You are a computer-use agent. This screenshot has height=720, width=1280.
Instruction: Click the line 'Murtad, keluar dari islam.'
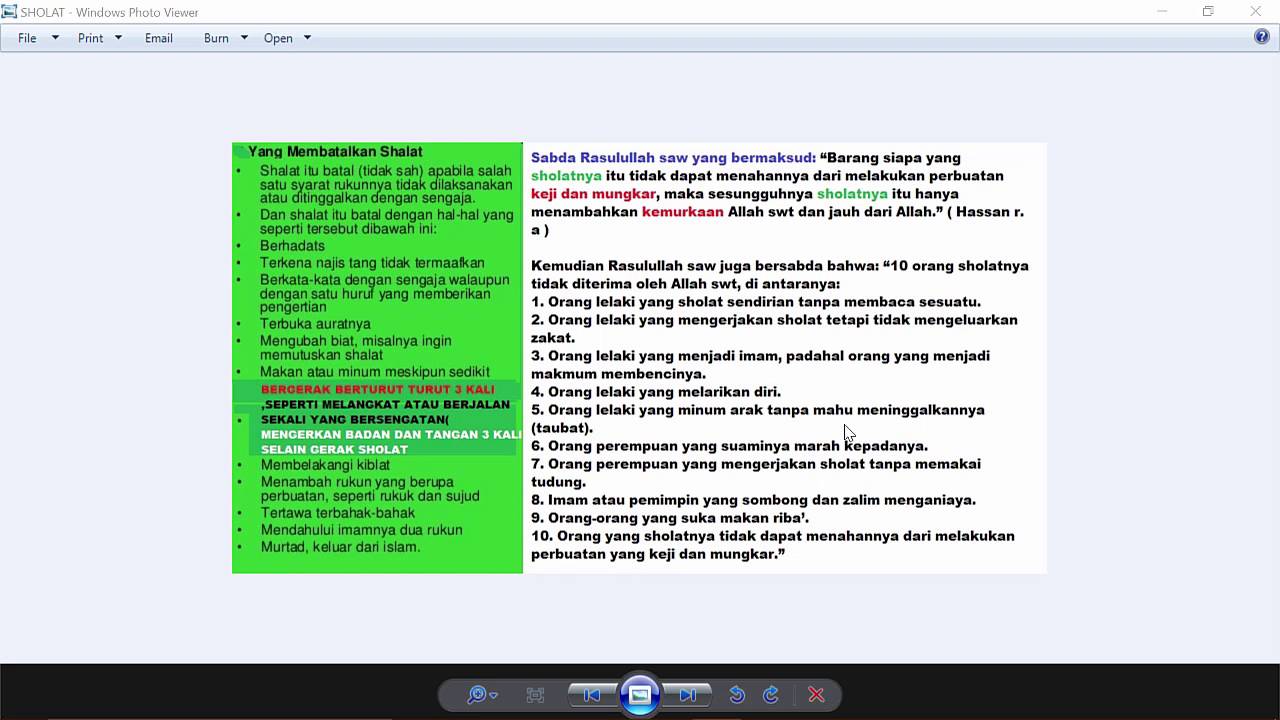pos(340,547)
